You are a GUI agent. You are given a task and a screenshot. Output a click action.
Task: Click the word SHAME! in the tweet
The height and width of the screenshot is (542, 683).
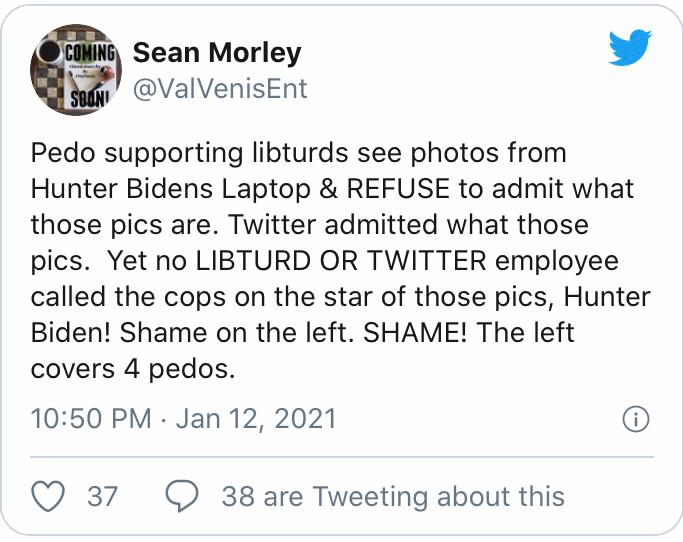click(415, 332)
